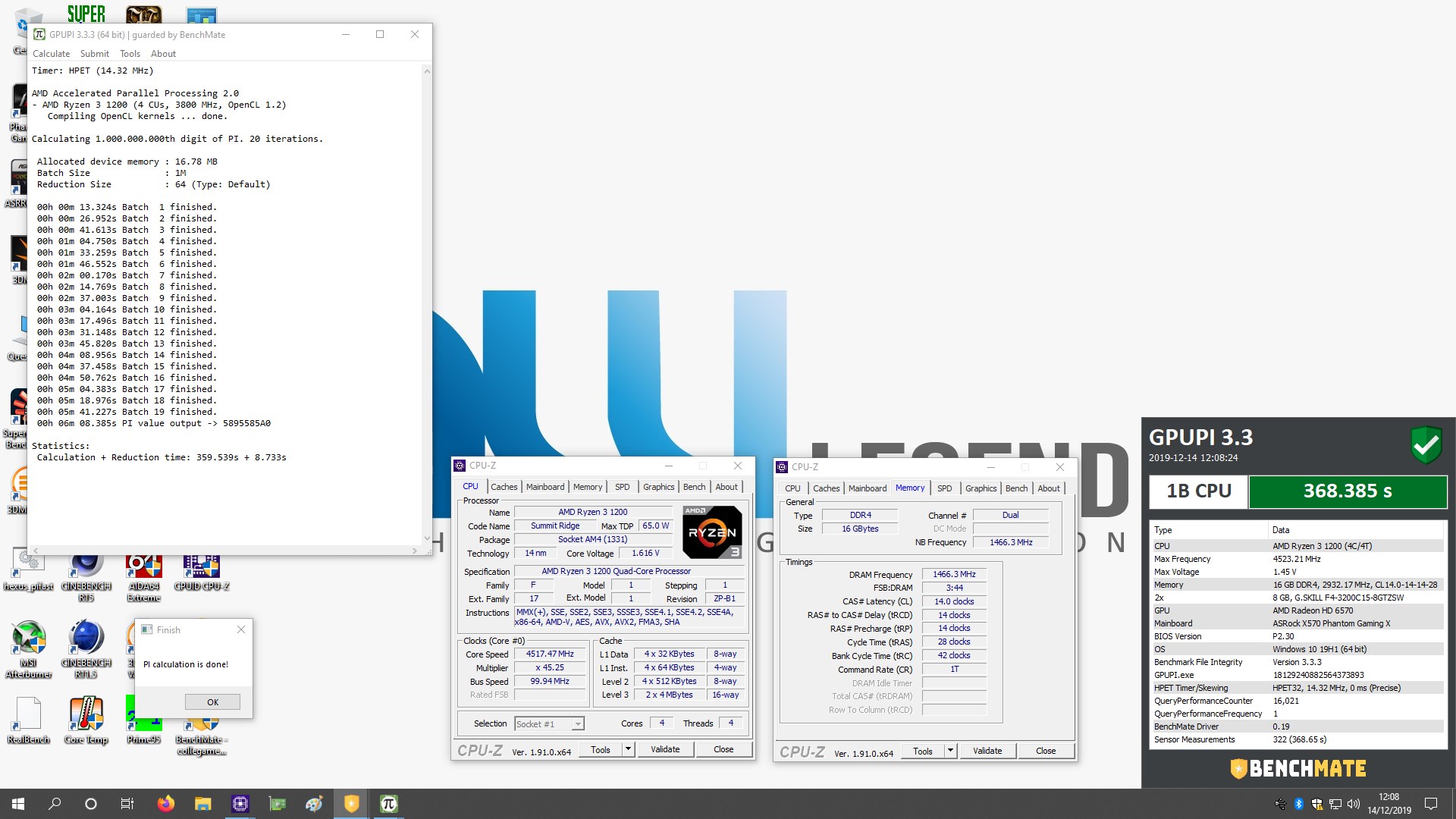This screenshot has height=819, width=1456.
Task: Switch to Bench tab in left CPU-Z window
Action: click(x=694, y=487)
